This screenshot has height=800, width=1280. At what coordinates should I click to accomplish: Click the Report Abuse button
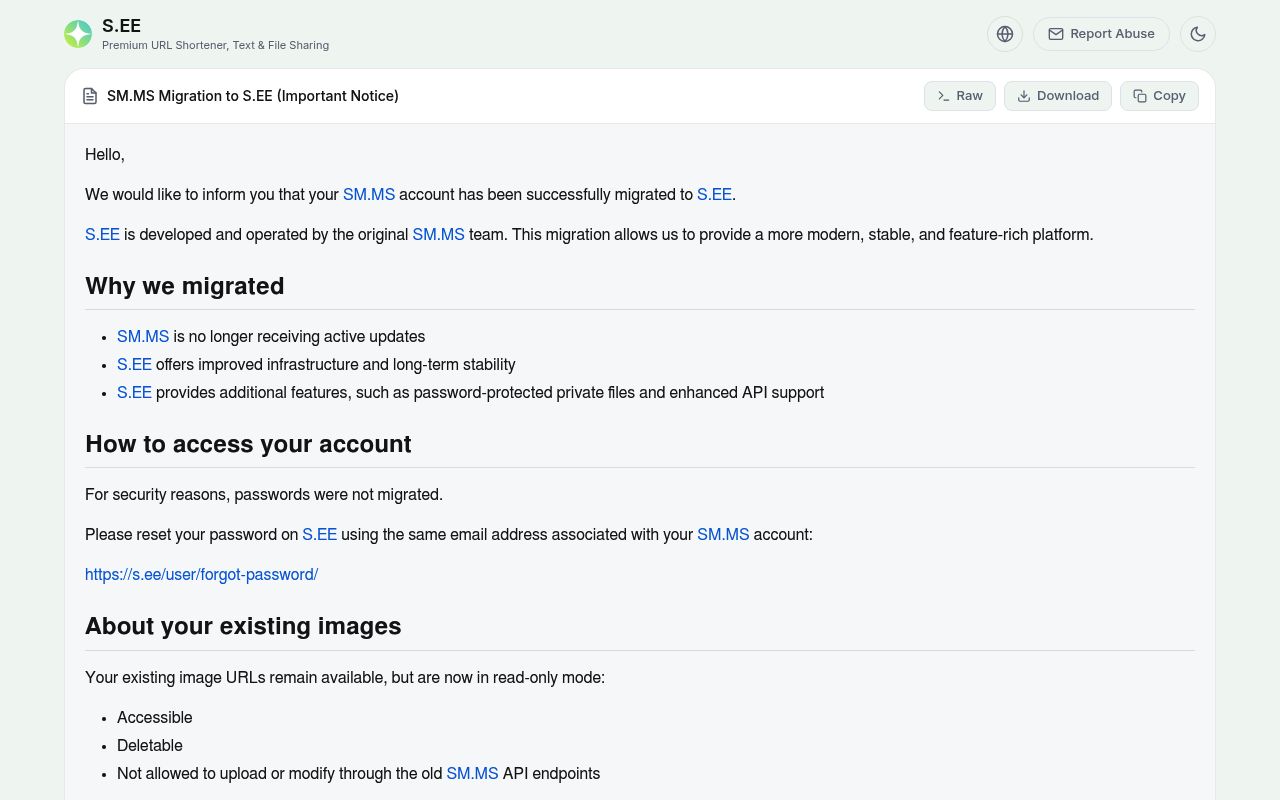[1101, 34]
